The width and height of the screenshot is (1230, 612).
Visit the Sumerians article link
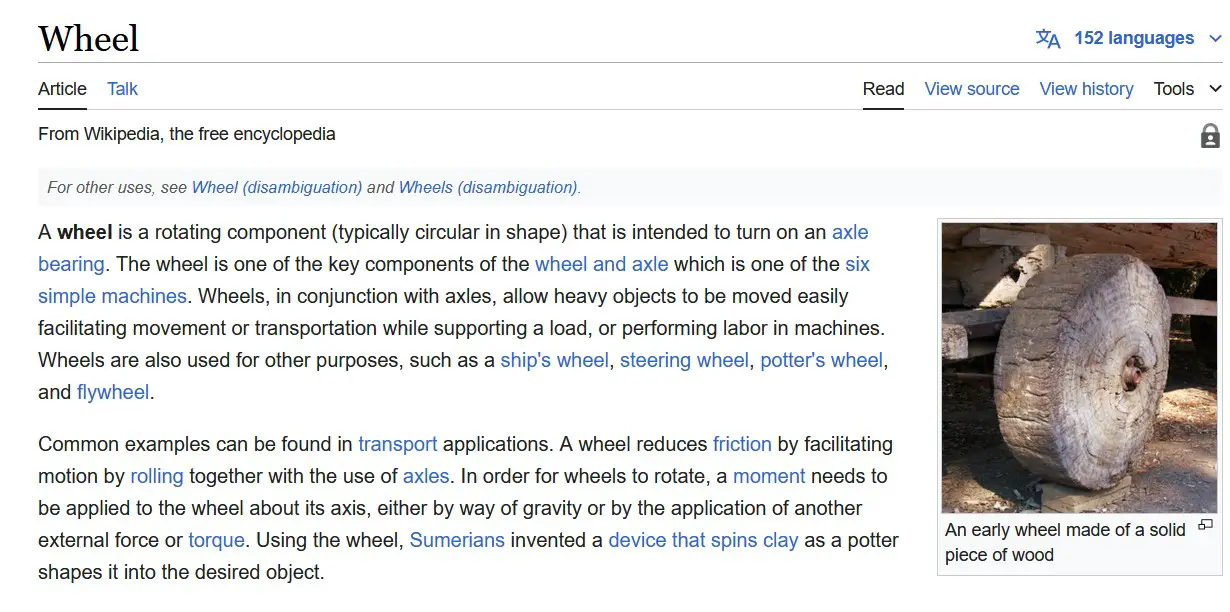point(457,540)
